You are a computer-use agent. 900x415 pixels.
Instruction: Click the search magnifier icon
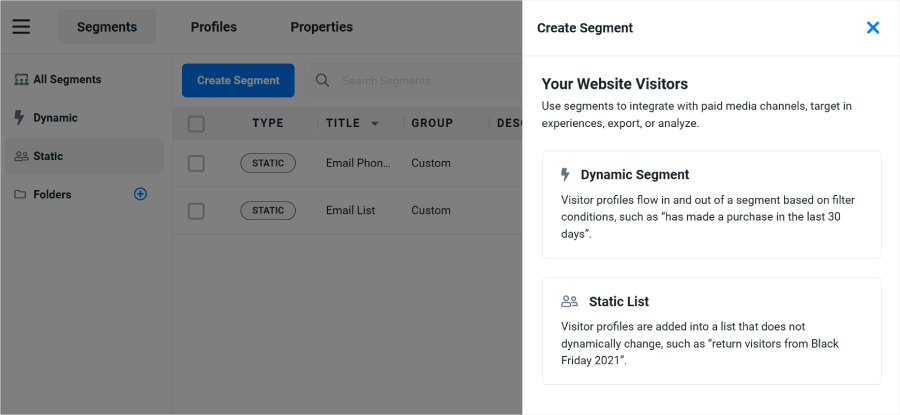322,81
